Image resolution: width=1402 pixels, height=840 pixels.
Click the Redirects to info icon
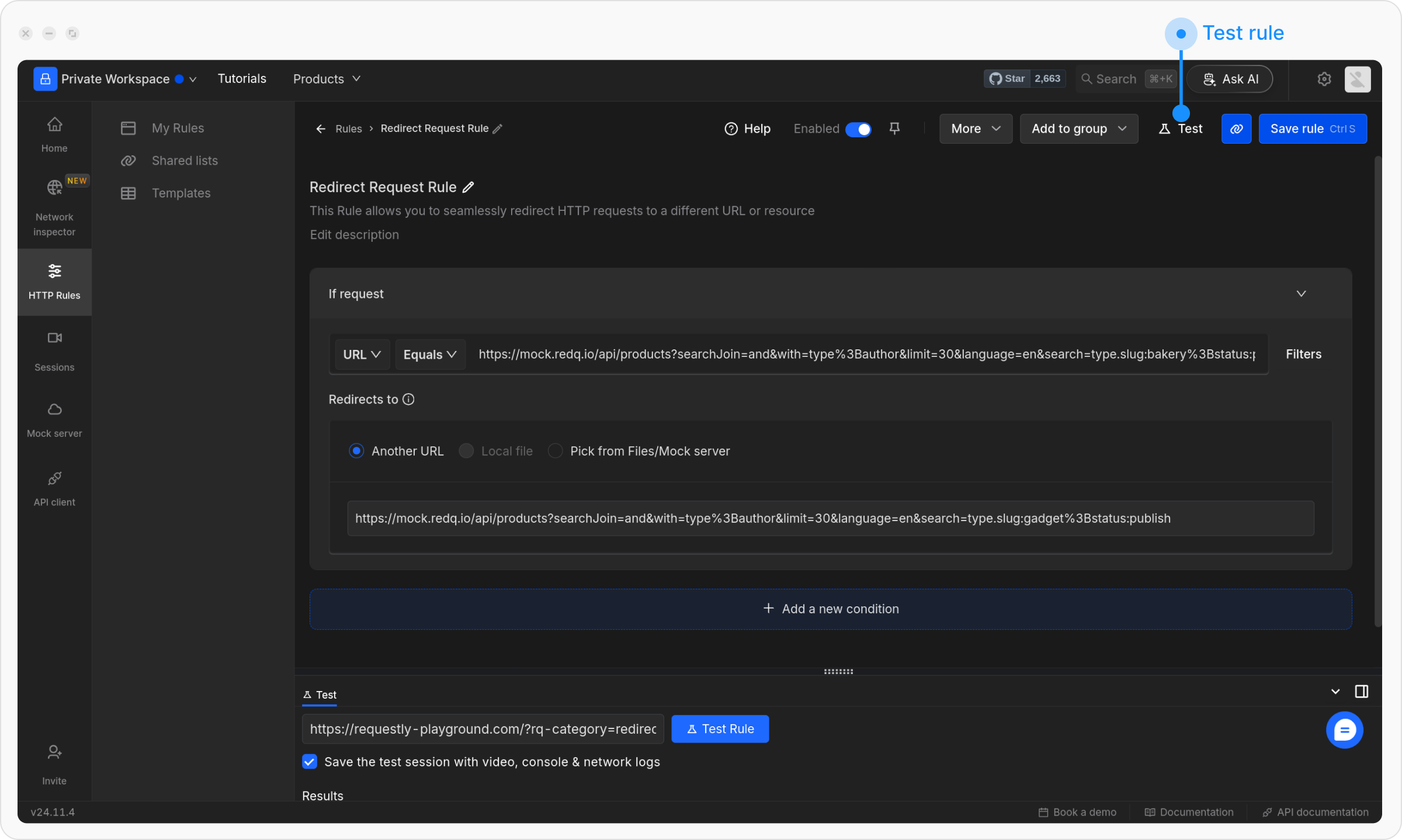409,400
